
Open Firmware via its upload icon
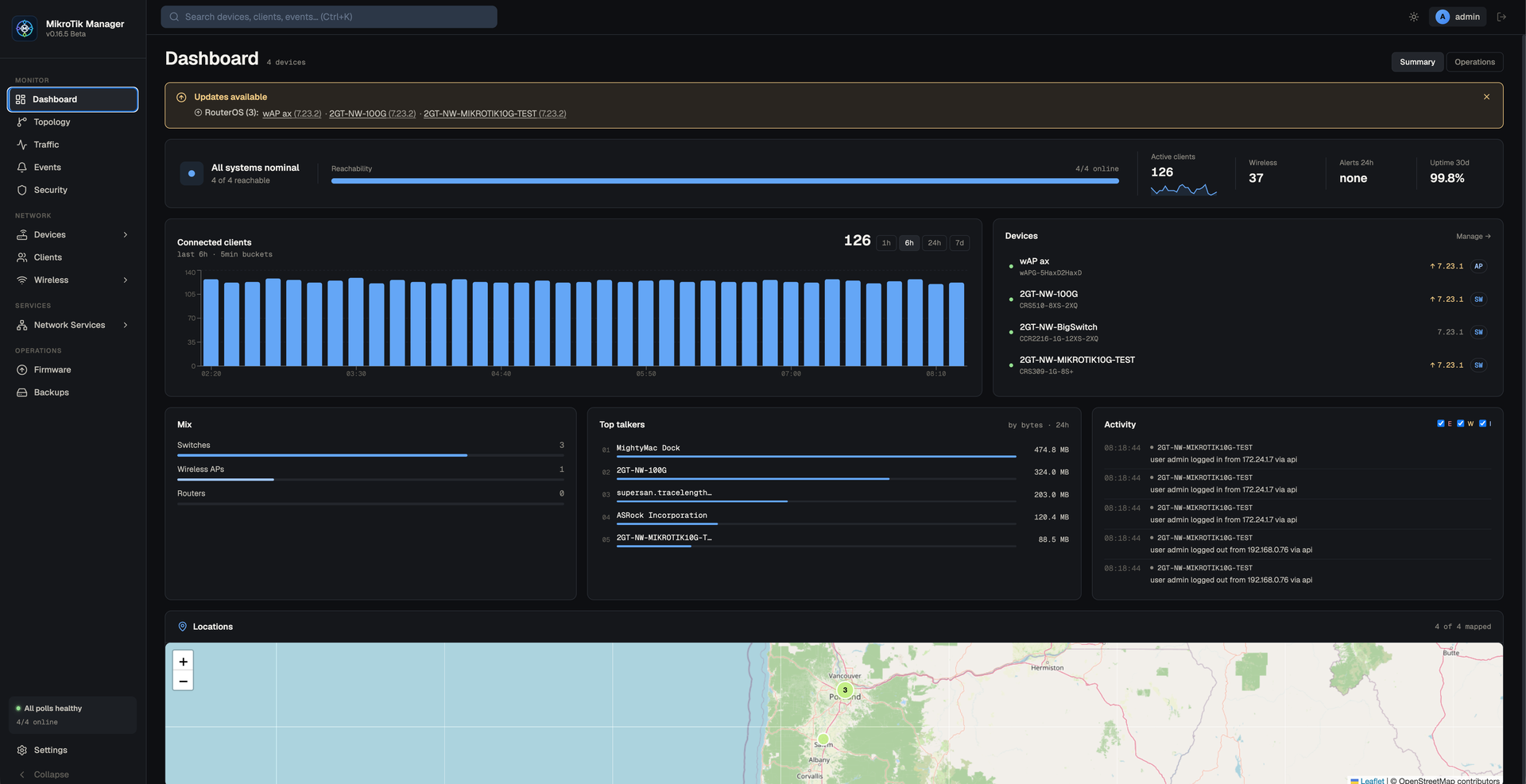click(x=22, y=370)
